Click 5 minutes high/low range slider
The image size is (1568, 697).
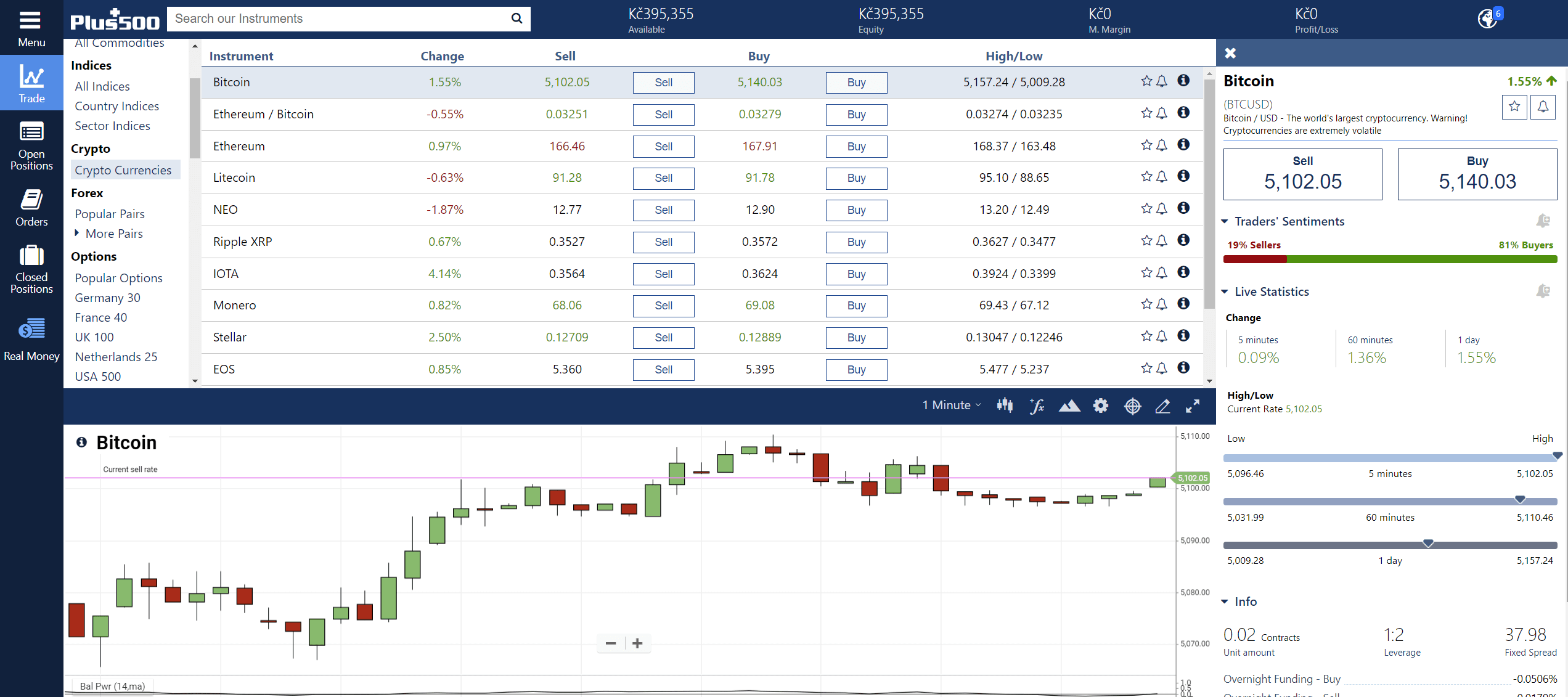[1390, 458]
